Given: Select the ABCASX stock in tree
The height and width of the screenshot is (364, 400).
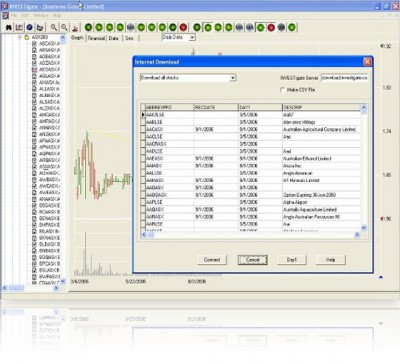Looking at the screenshot, I should [x=49, y=44].
